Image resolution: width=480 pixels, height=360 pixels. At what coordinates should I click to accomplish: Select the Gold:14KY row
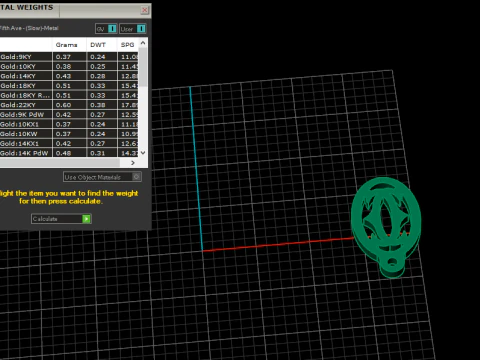click(x=69, y=76)
